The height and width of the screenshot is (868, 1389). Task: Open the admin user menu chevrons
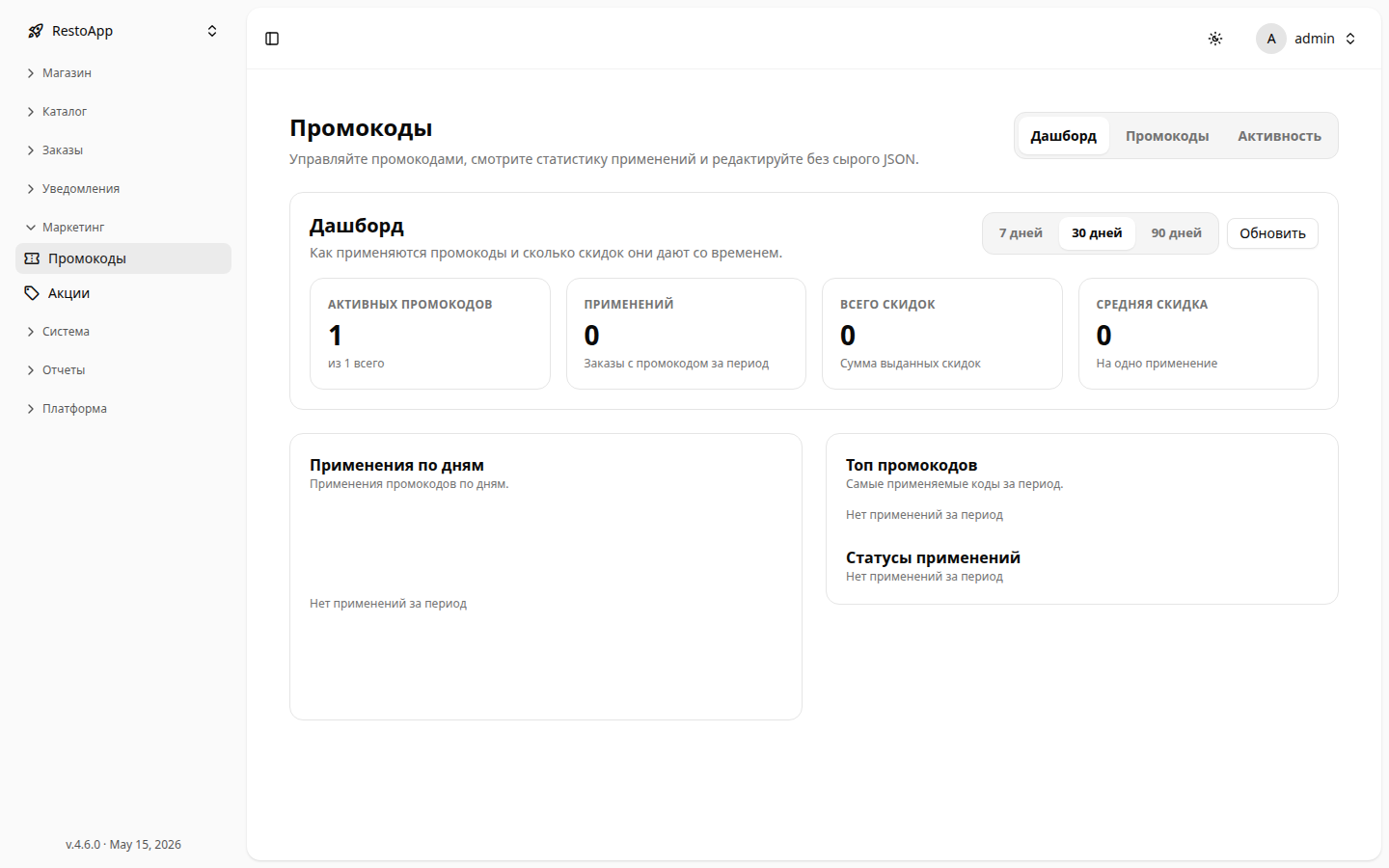(x=1350, y=39)
